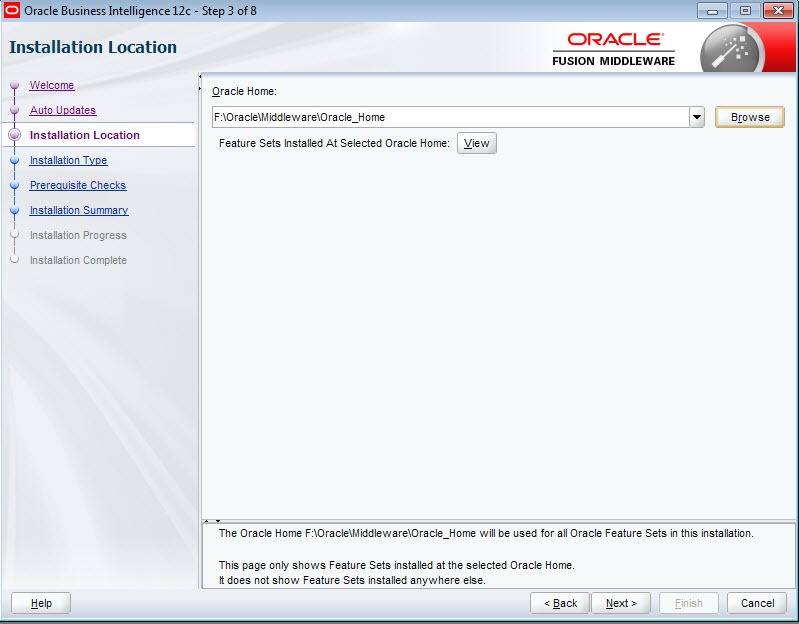Click the Oracle installer icon in title bar
This screenshot has width=799, height=624.
click(11, 10)
